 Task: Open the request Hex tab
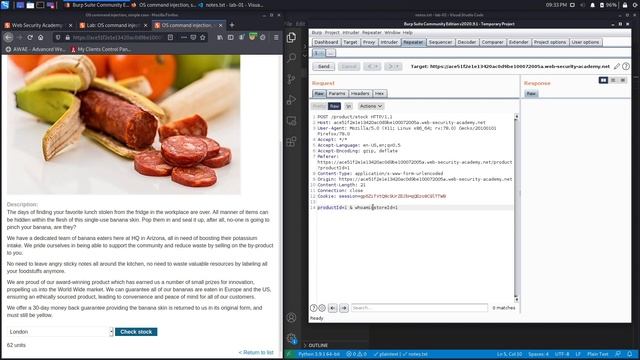pos(379,93)
